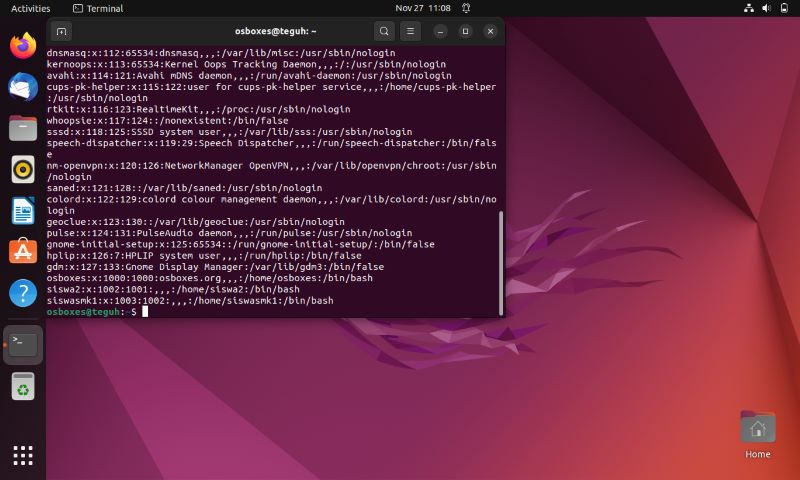
Task: Open Rhythmbox music player icon
Action: click(23, 169)
